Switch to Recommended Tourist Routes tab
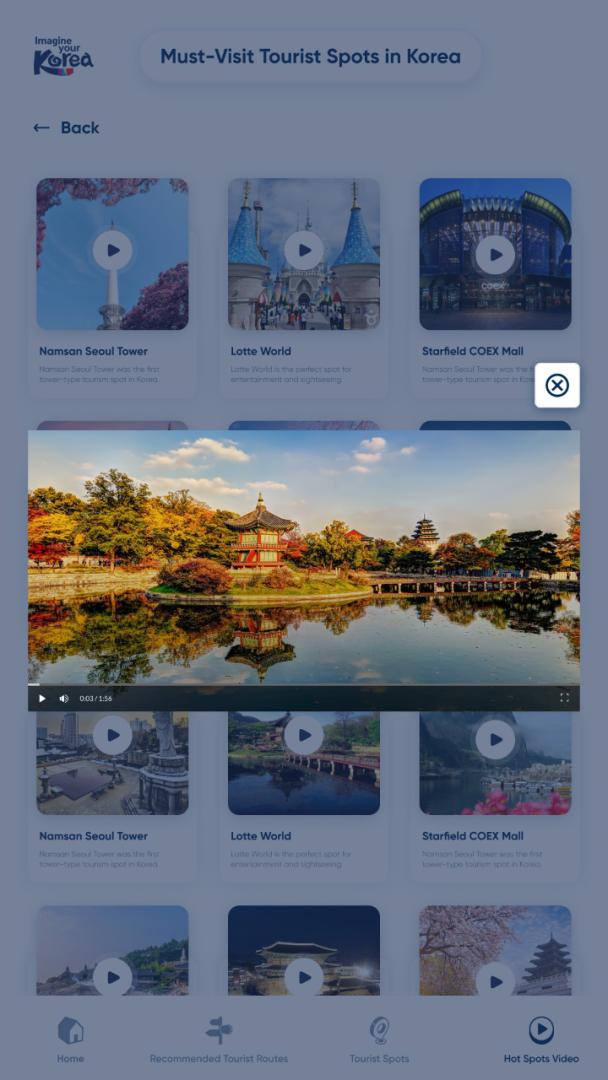The image size is (608, 1080). (219, 1040)
